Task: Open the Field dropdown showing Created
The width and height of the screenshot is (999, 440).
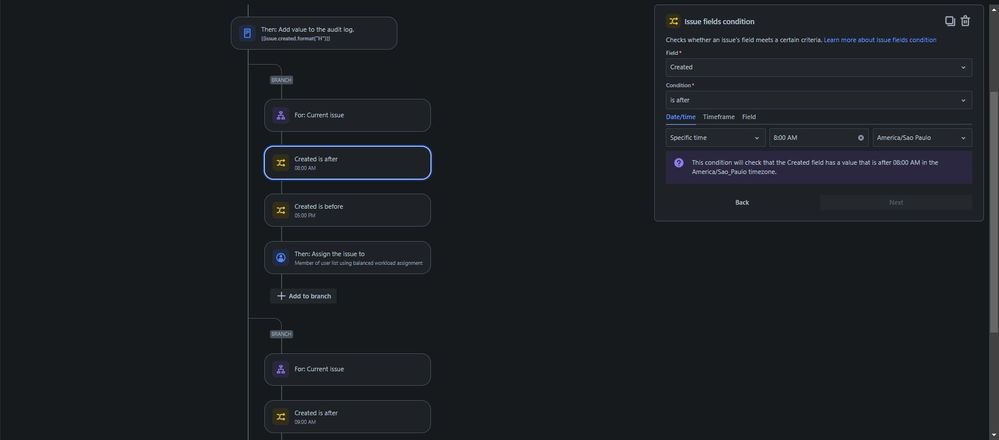Action: (x=819, y=67)
